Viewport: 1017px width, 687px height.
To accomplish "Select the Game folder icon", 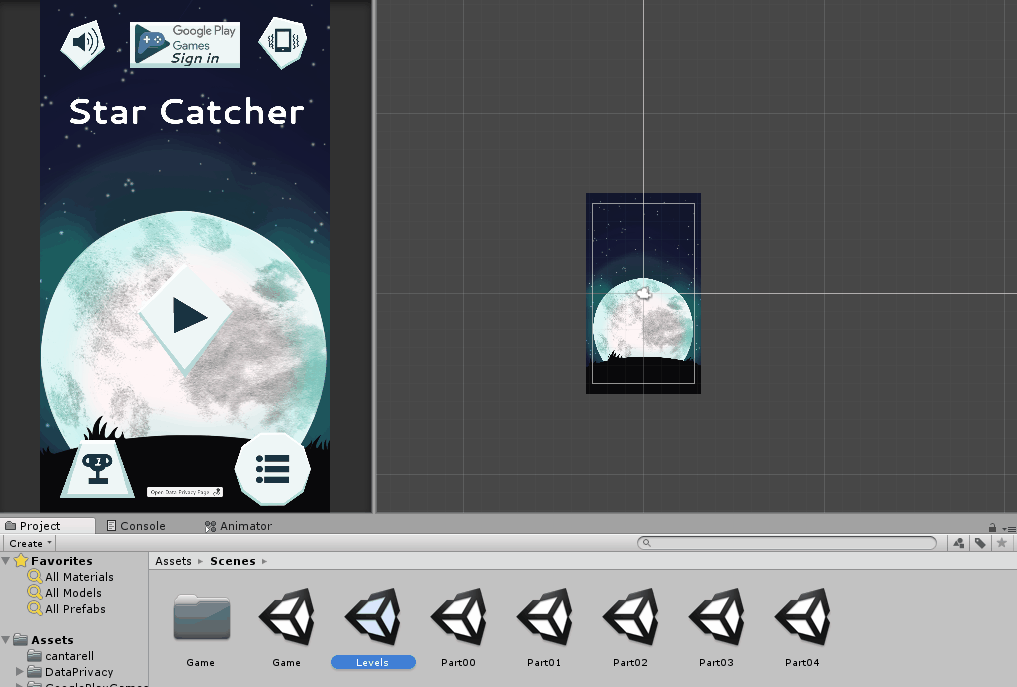I will coord(201,618).
